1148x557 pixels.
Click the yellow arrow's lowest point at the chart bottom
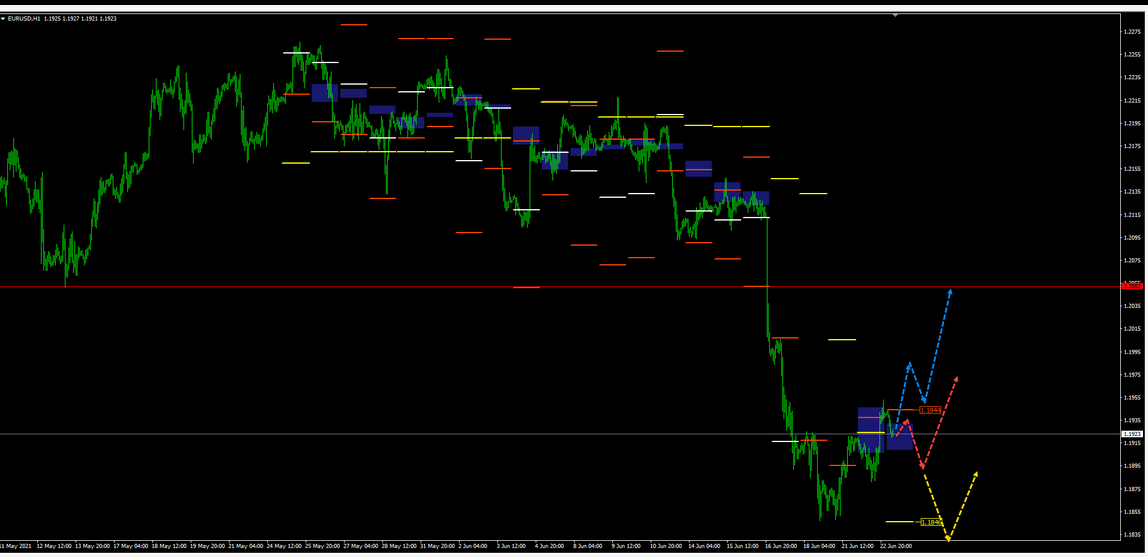pyautogui.click(x=948, y=540)
